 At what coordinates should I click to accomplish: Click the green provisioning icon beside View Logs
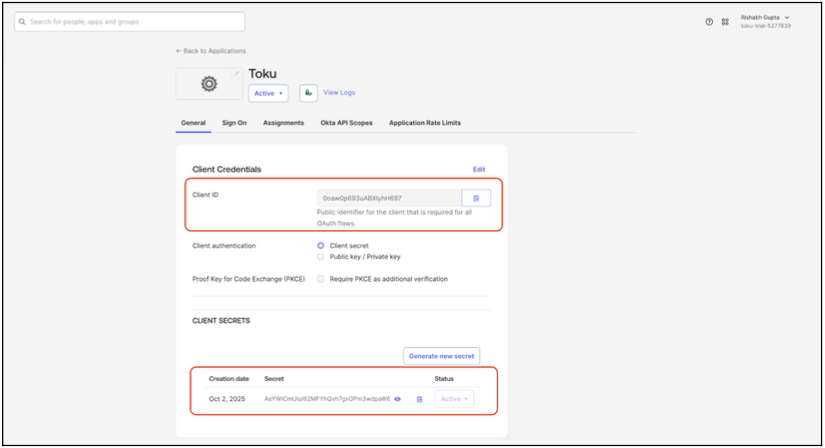click(308, 93)
